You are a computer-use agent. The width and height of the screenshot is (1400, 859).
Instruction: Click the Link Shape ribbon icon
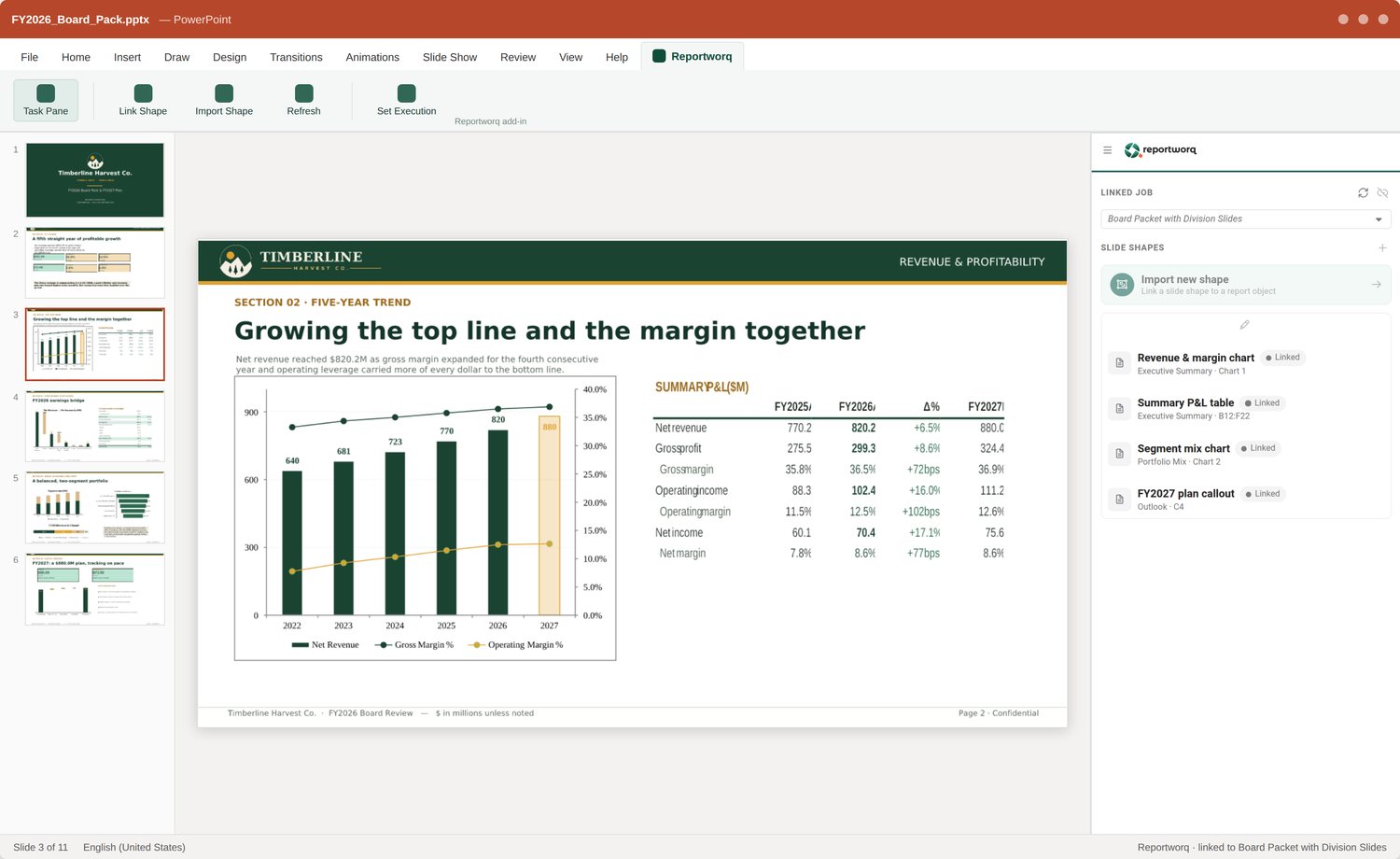[143, 93]
